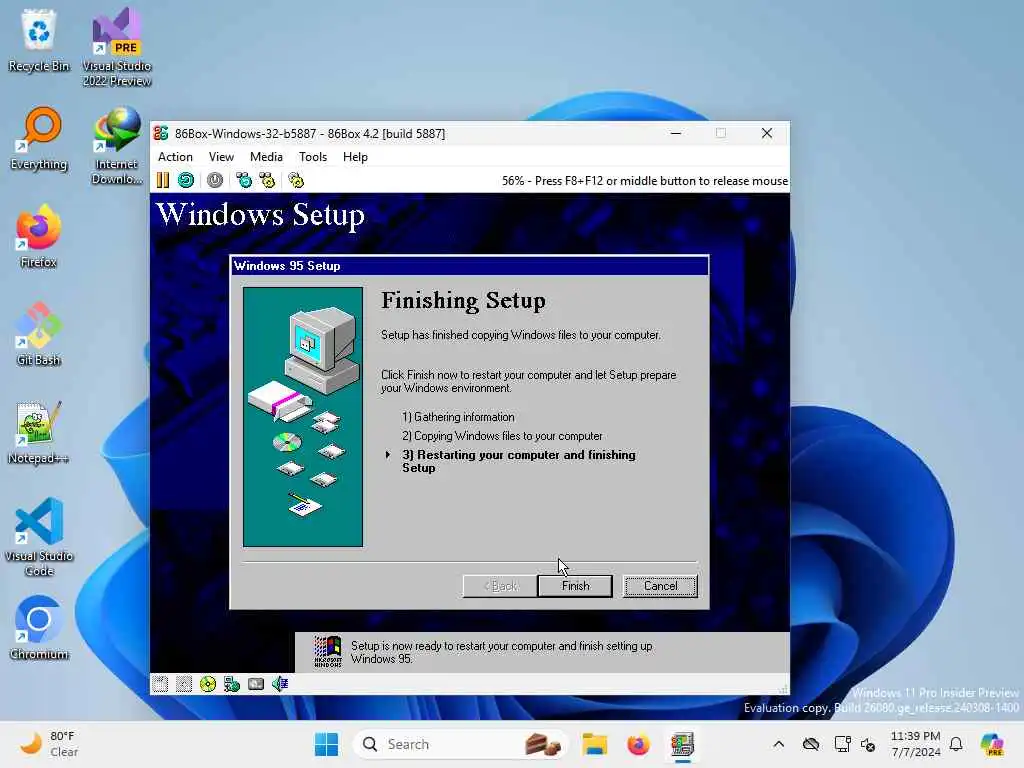1024x768 pixels.
Task: Click the Microsoft Windows logo in status strip
Action: 327,652
